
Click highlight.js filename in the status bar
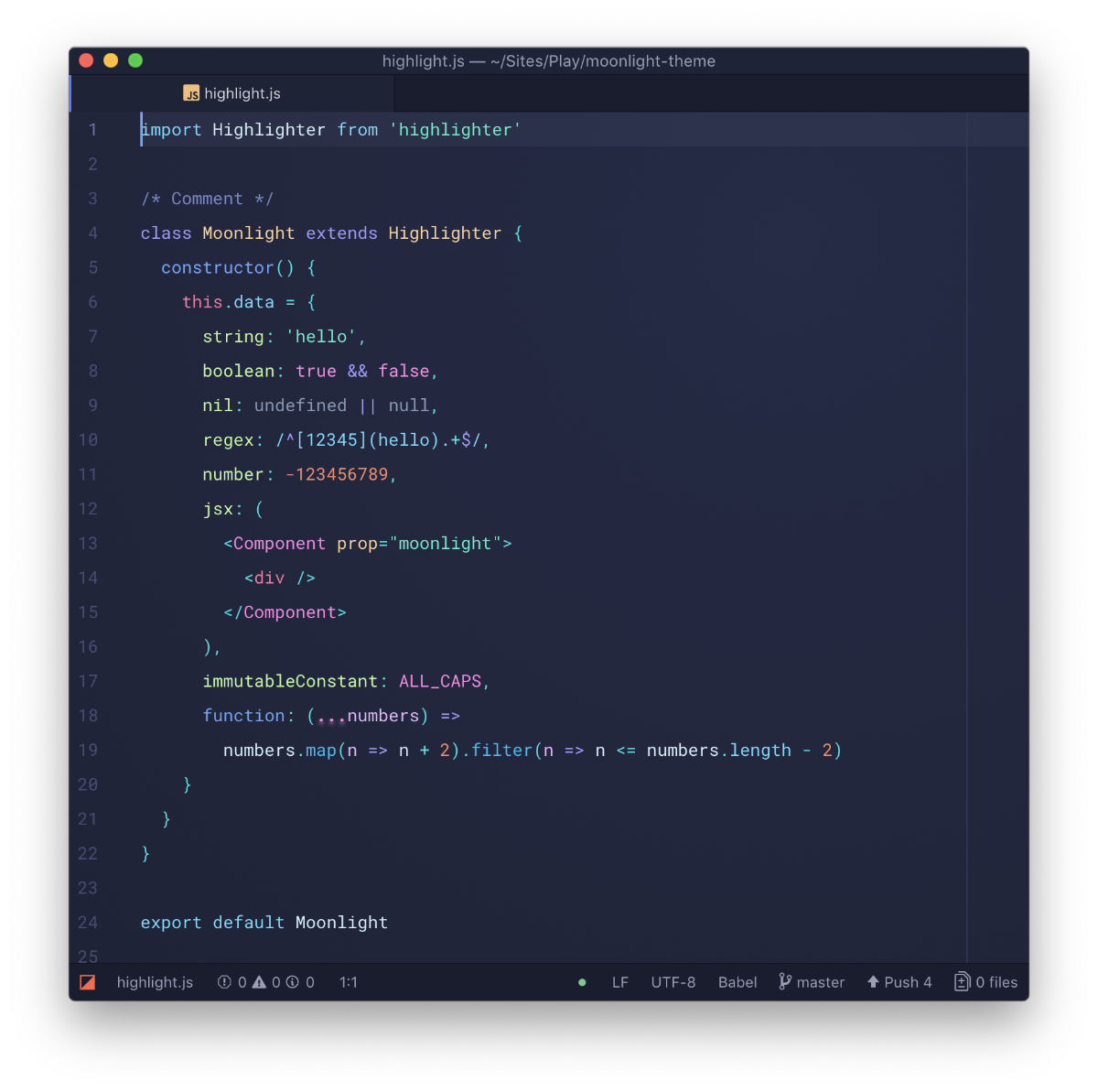coord(154,981)
